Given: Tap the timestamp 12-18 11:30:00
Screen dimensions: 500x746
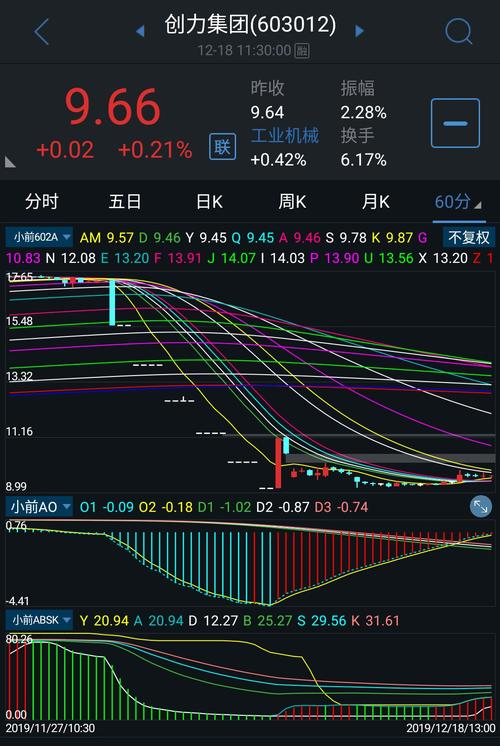Looking at the screenshot, I should (x=244, y=50).
